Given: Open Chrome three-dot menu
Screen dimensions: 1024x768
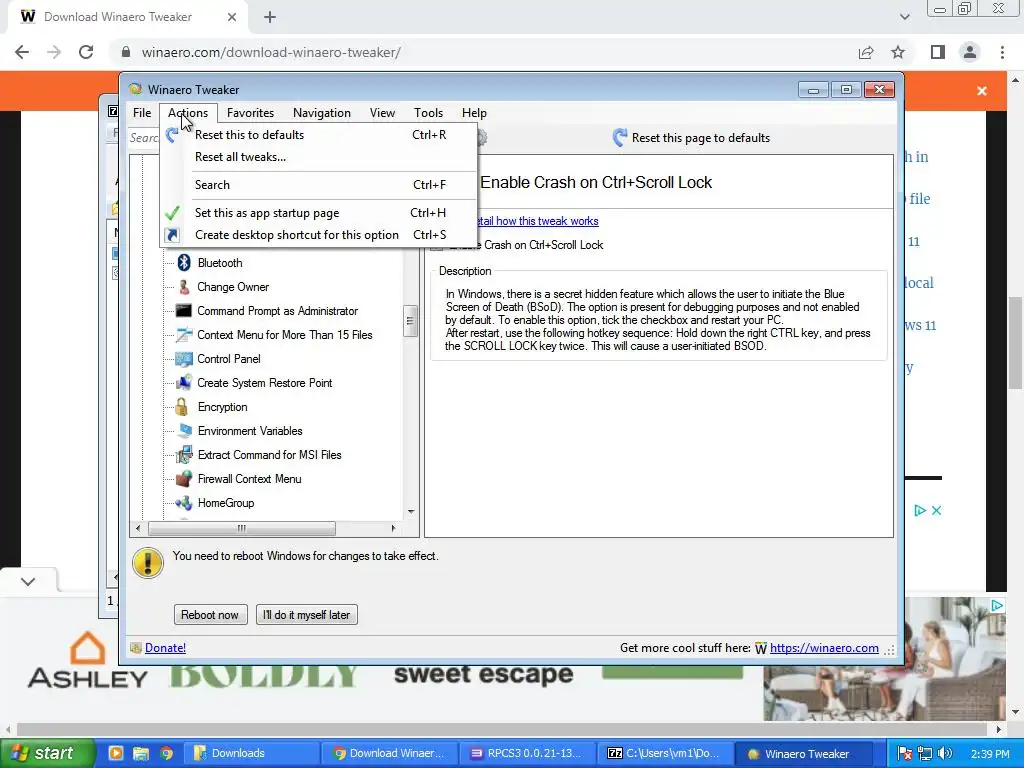Looking at the screenshot, I should [x=1002, y=52].
